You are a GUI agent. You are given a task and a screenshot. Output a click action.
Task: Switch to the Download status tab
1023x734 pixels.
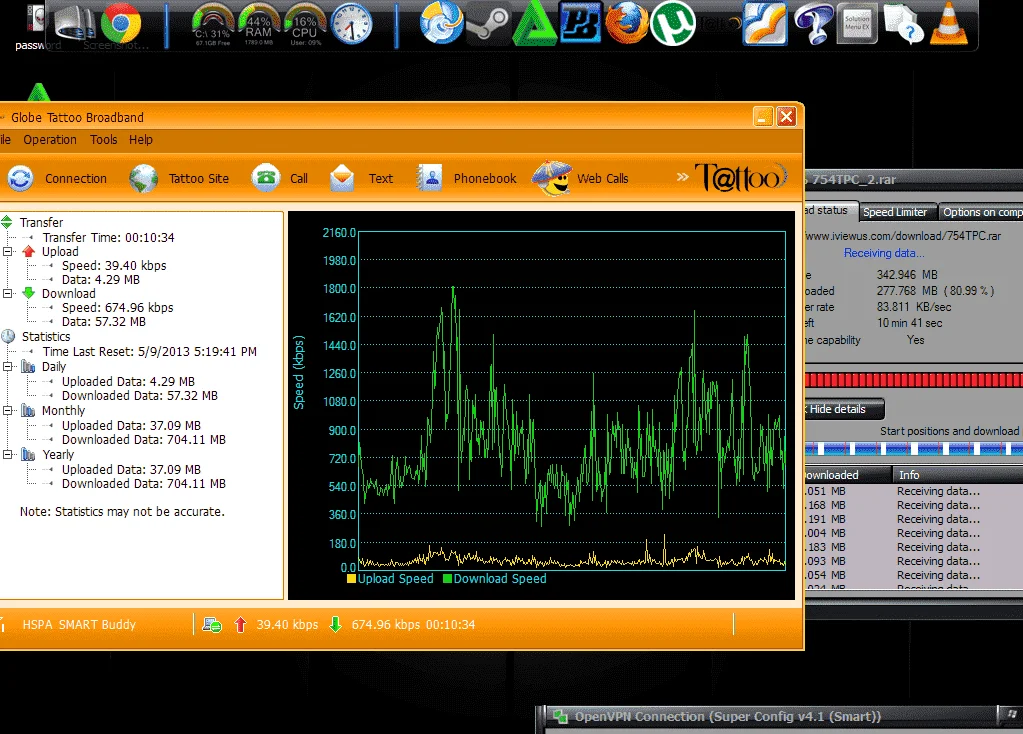pos(829,210)
